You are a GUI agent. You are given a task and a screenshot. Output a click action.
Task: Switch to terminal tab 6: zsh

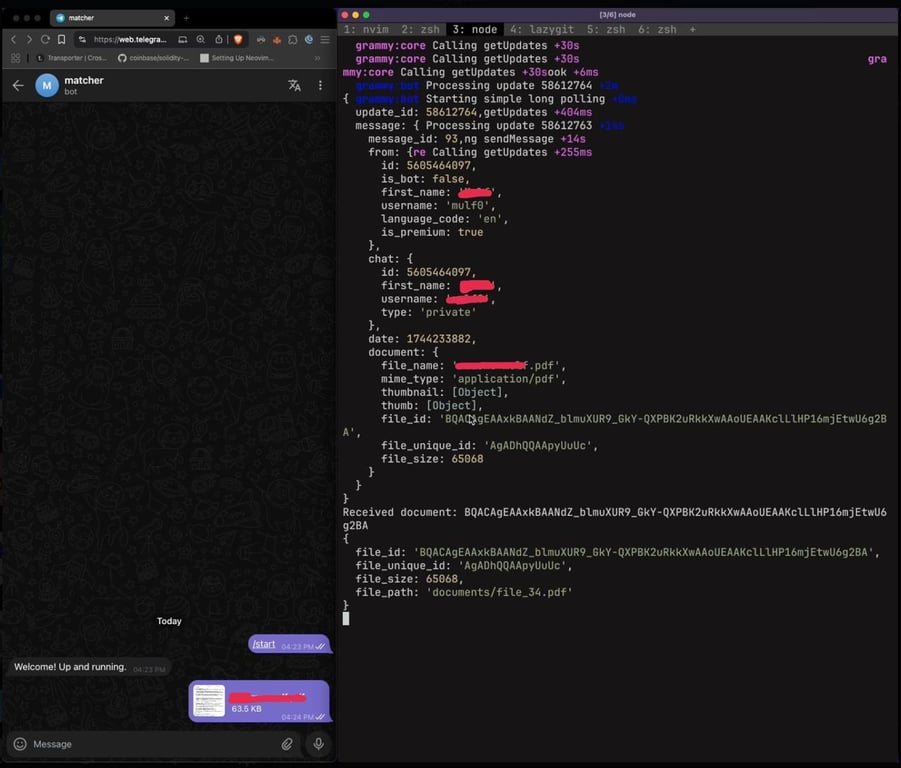click(x=657, y=29)
